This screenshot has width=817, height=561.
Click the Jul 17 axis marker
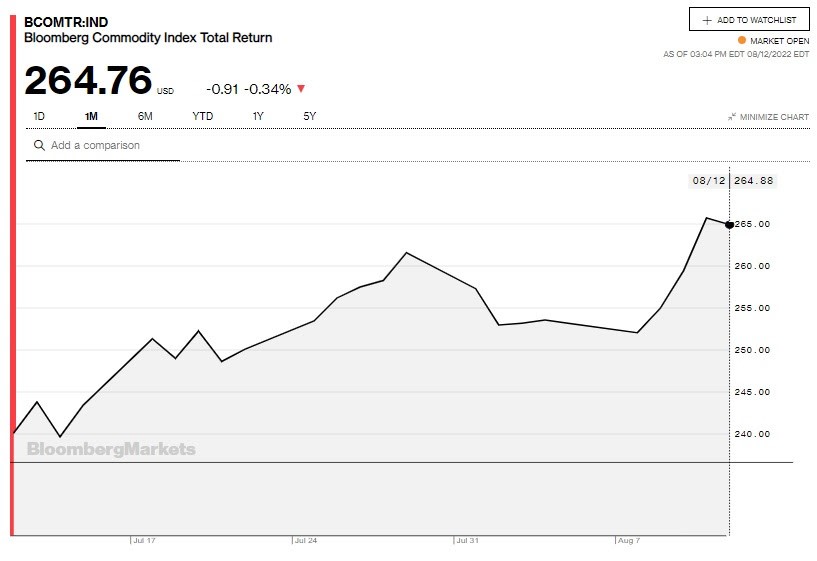pos(144,540)
